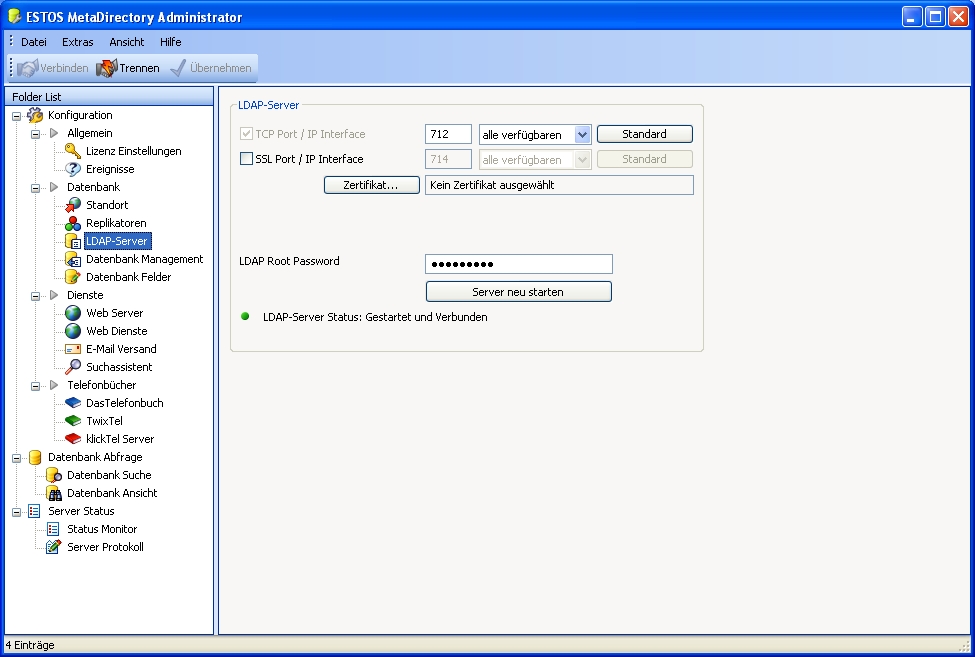Click the Ereignisse question mark icon

[x=73, y=169]
